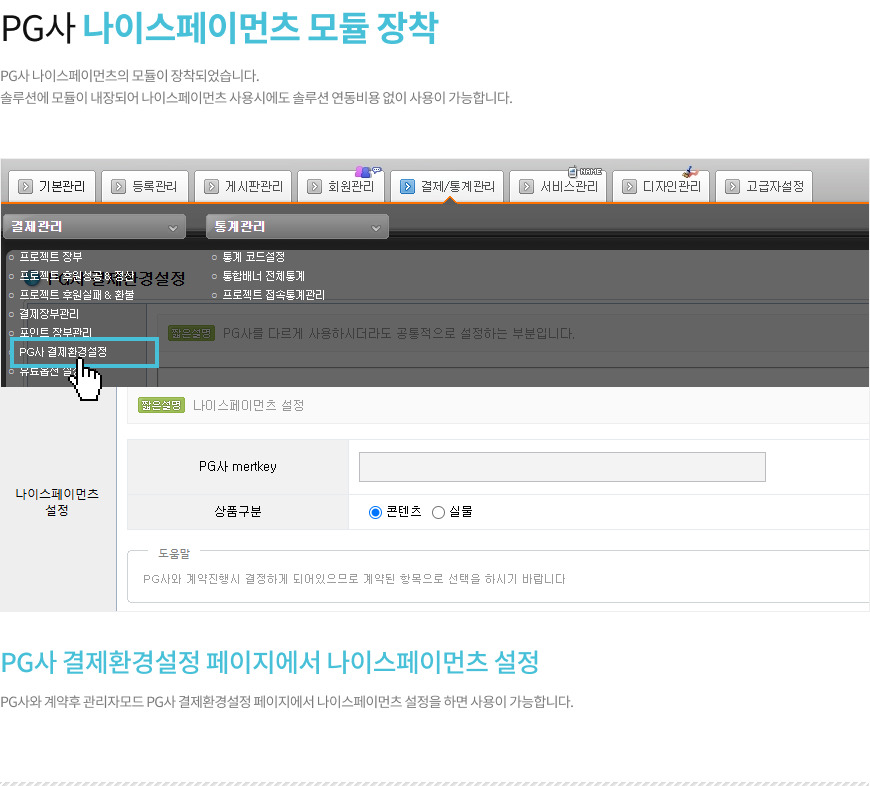The image size is (870, 786).
Task: Select the 콘텐츠 radio button
Action: [375, 512]
